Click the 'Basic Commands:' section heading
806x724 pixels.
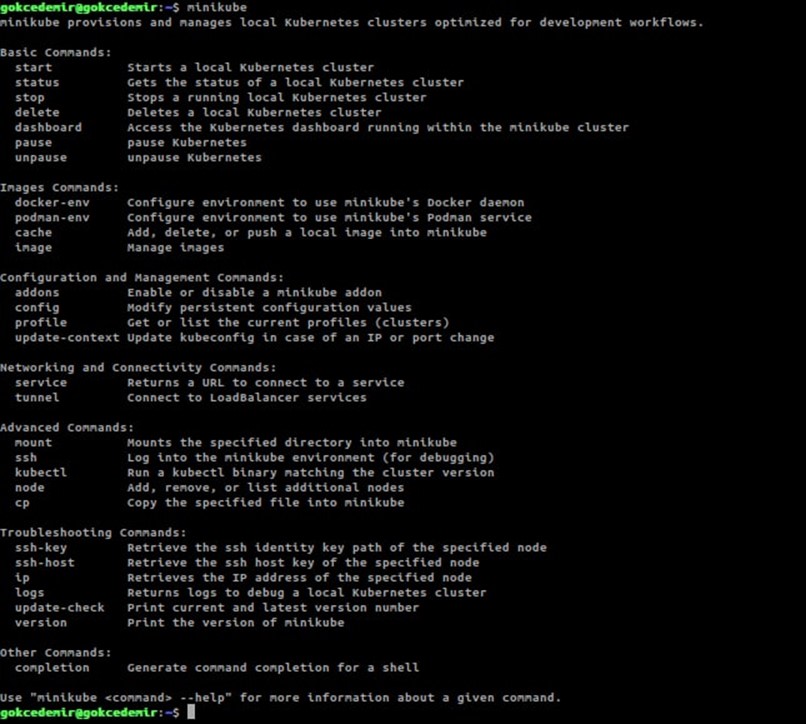coord(56,52)
